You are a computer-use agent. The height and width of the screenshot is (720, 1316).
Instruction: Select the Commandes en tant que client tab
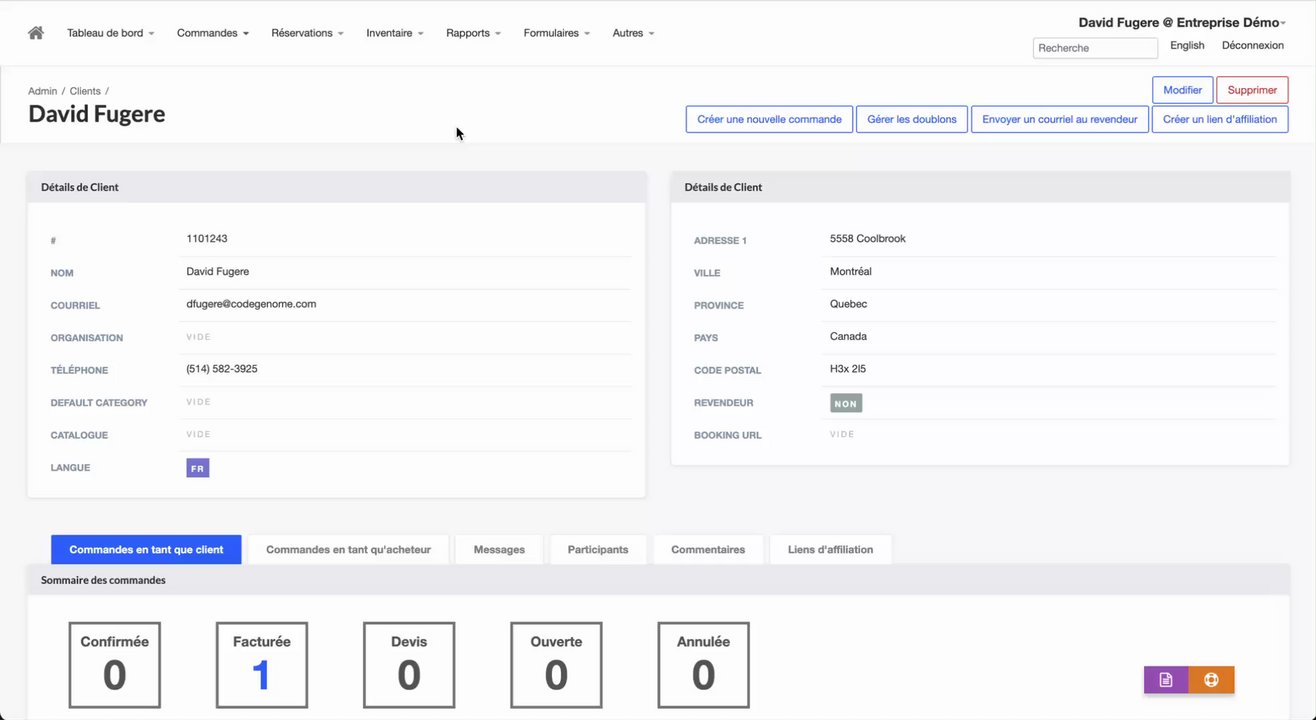click(x=146, y=549)
